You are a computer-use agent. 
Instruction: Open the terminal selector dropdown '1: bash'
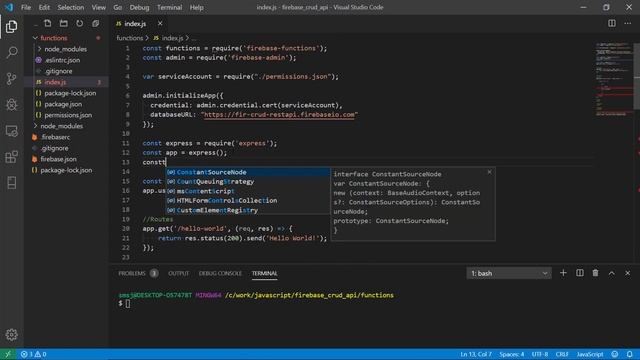(509, 273)
